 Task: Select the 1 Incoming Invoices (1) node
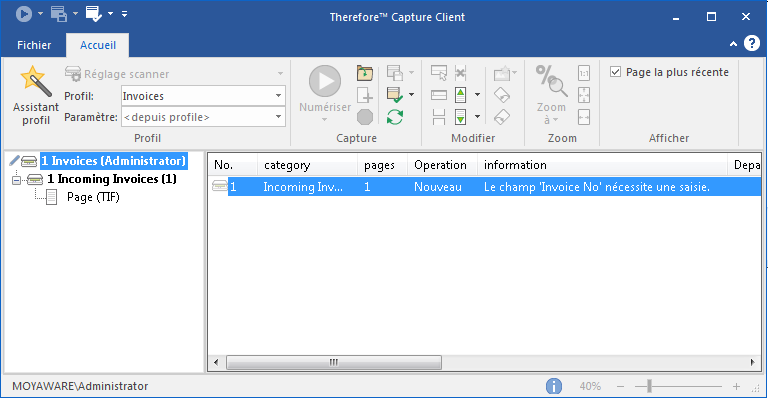coord(112,179)
